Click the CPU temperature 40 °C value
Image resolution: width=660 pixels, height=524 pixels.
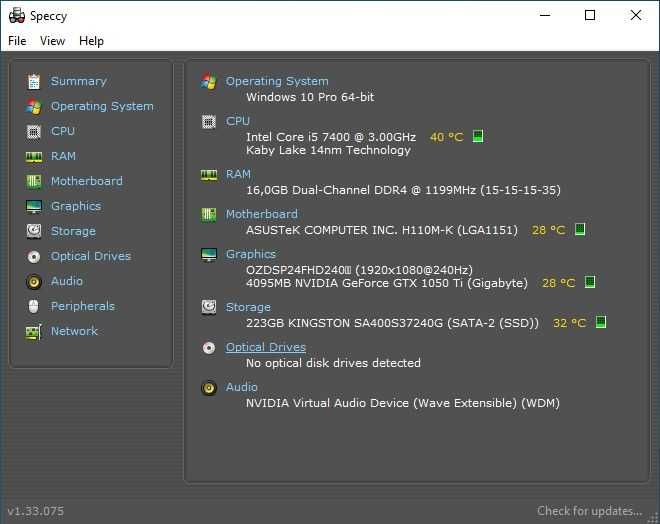(447, 137)
